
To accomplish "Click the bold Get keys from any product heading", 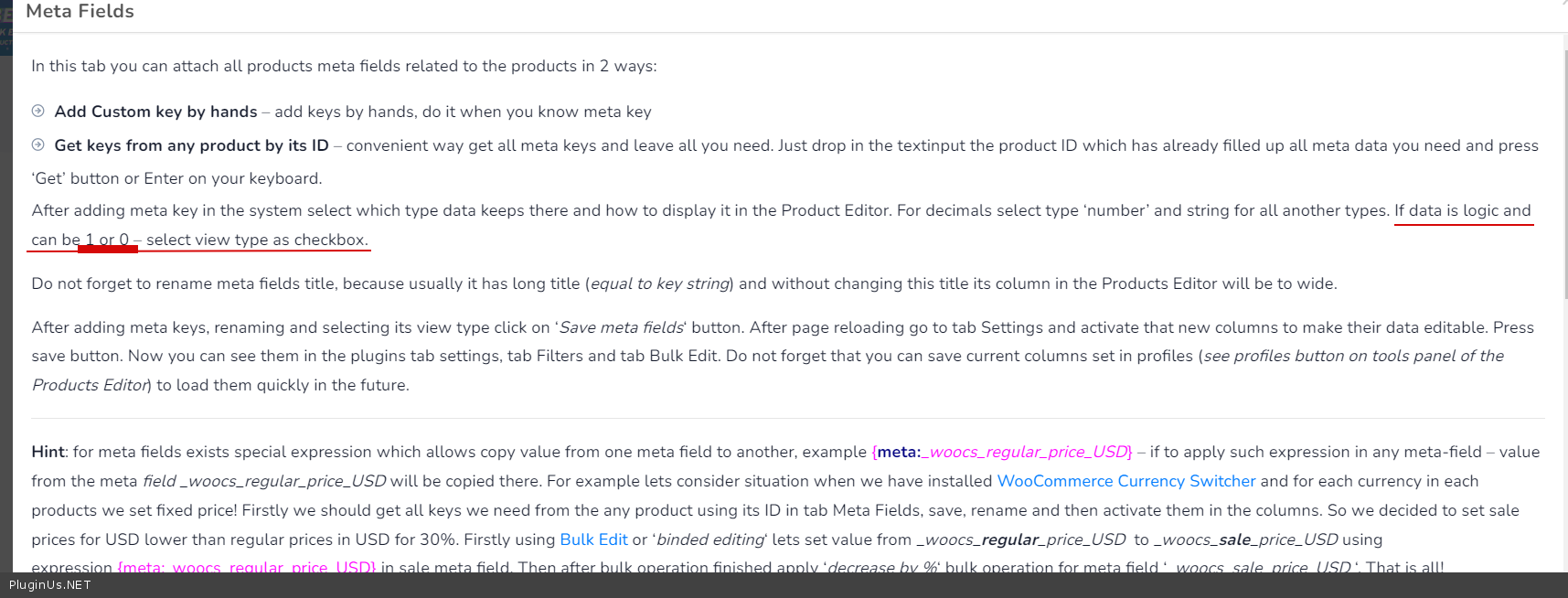I will [x=191, y=145].
